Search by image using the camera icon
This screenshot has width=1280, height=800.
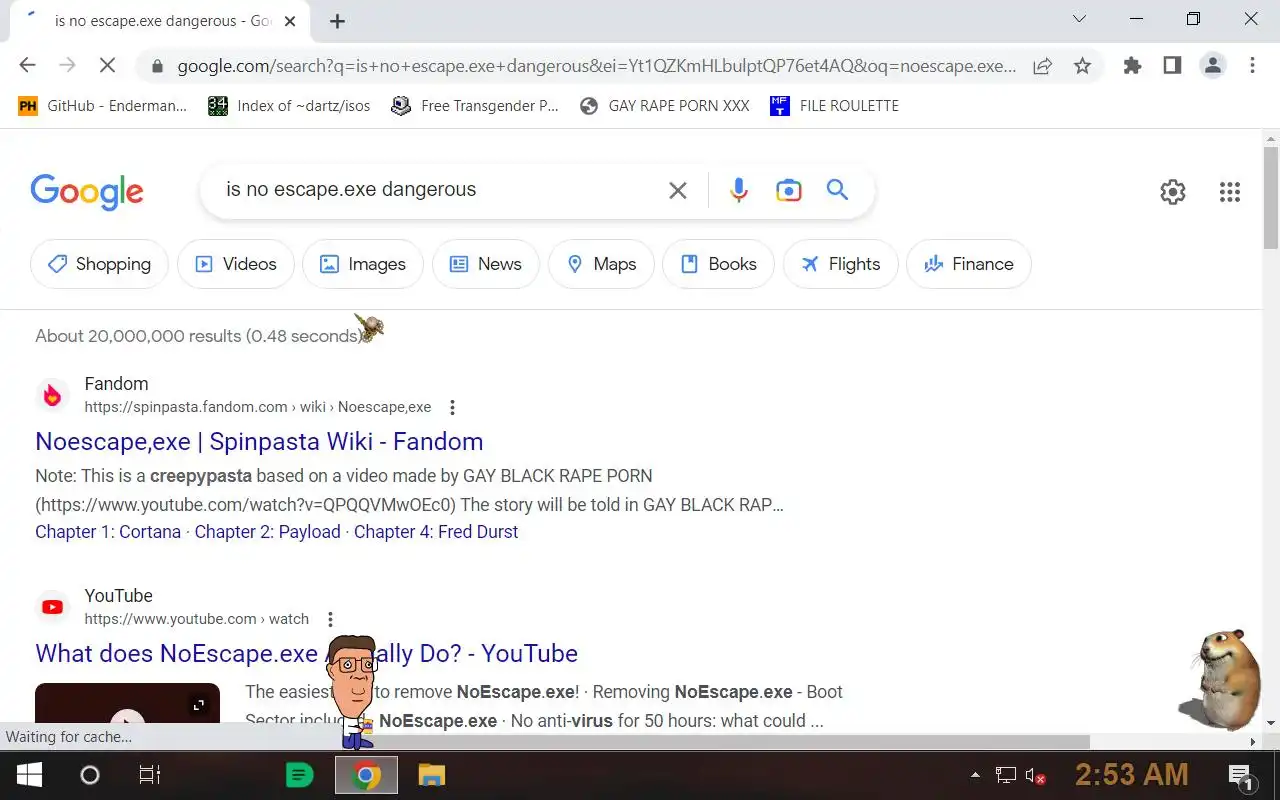(789, 190)
